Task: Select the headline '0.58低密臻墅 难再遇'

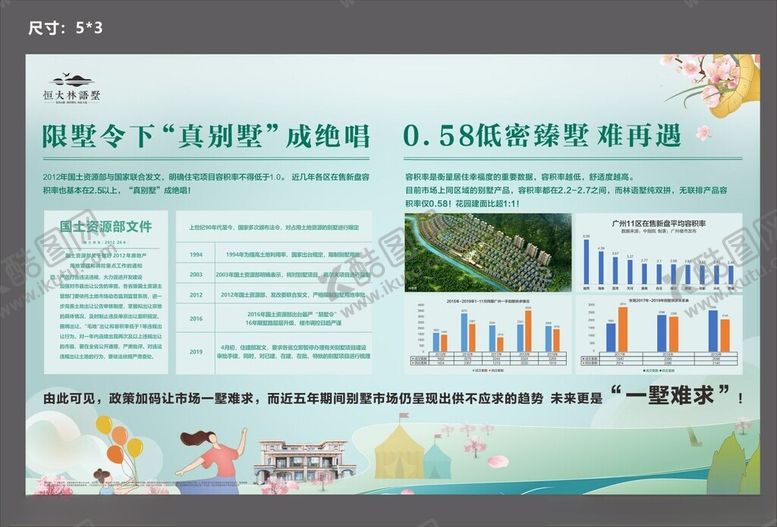Action: coord(542,136)
